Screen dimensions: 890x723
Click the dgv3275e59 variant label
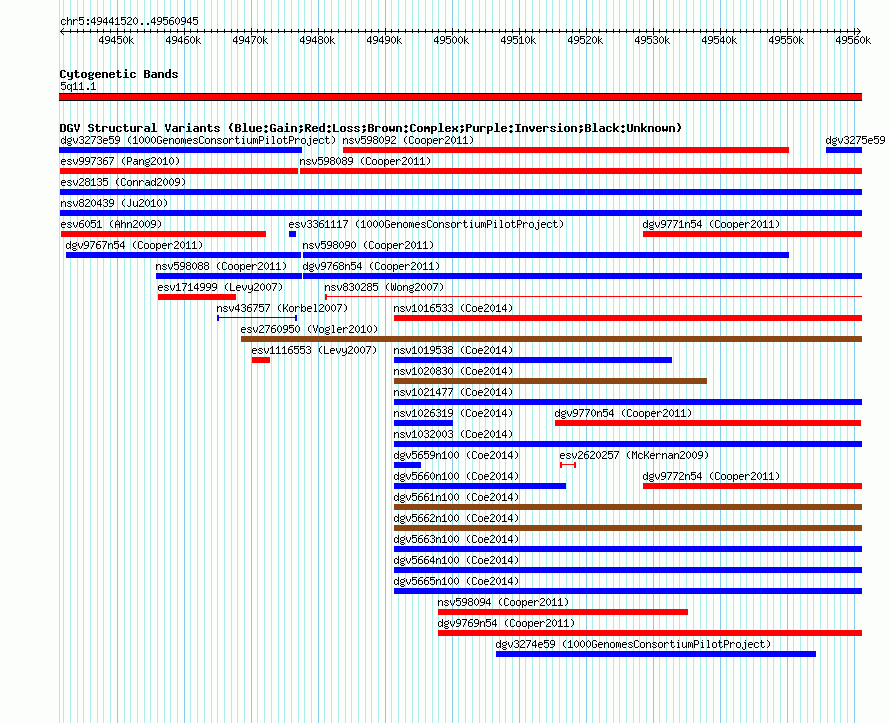pyautogui.click(x=855, y=140)
